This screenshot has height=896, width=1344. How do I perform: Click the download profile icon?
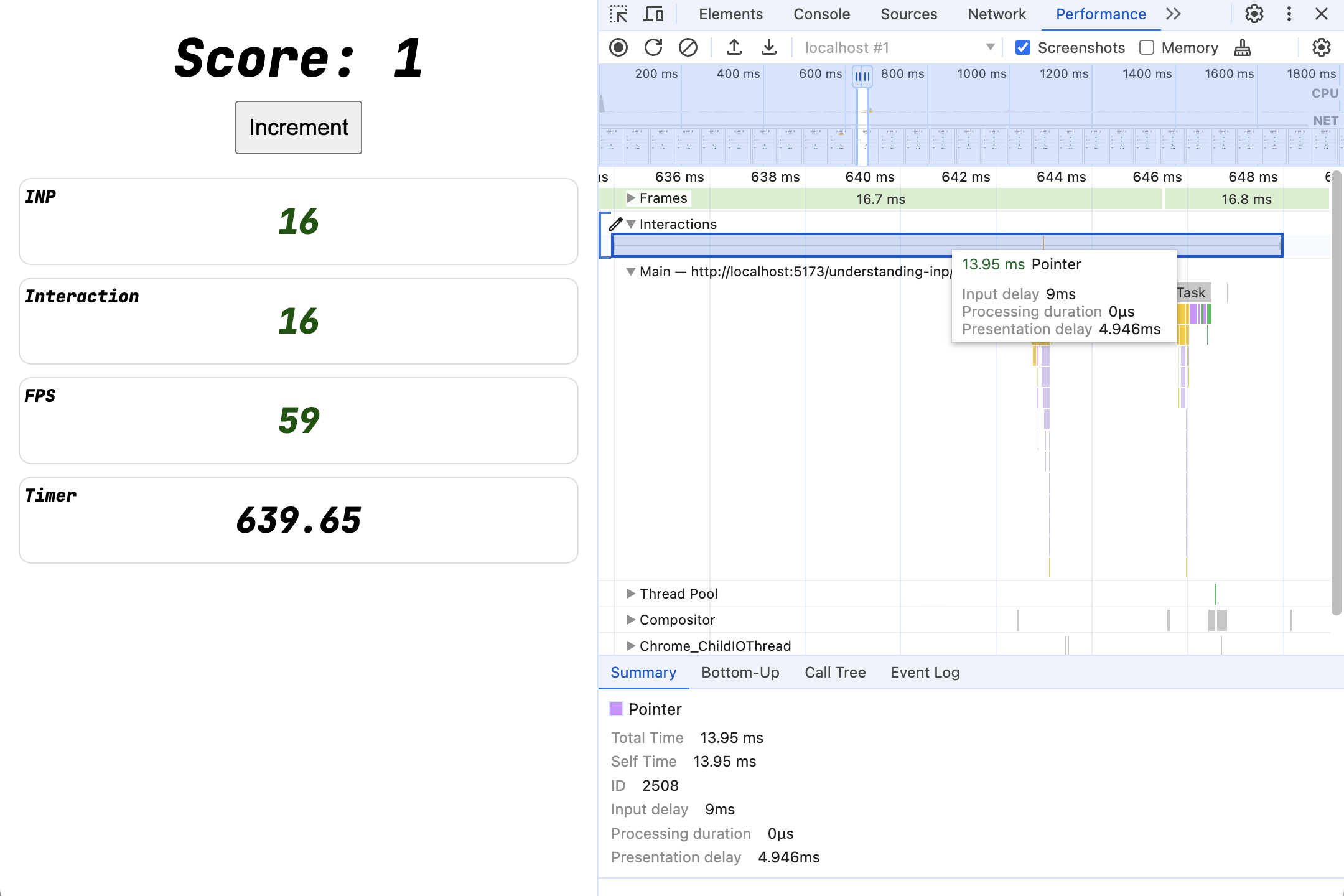[768, 47]
